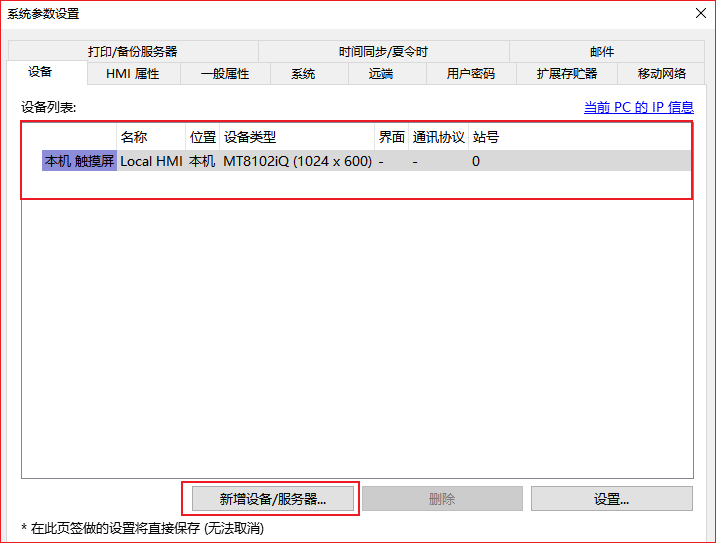The image size is (716, 543).
Task: Open the 时间同步/夏令时 tab
Action: pos(383,52)
